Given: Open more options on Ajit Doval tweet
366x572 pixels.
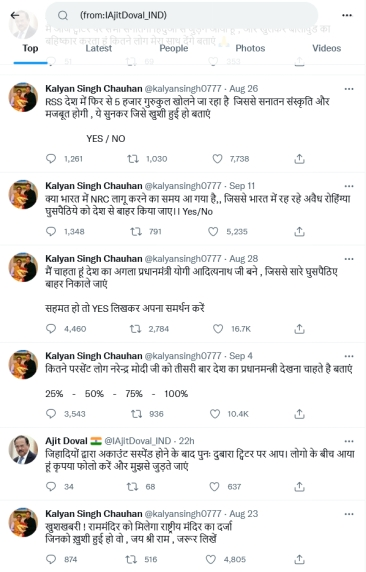Looking at the screenshot, I should pyautogui.click(x=349, y=441).
